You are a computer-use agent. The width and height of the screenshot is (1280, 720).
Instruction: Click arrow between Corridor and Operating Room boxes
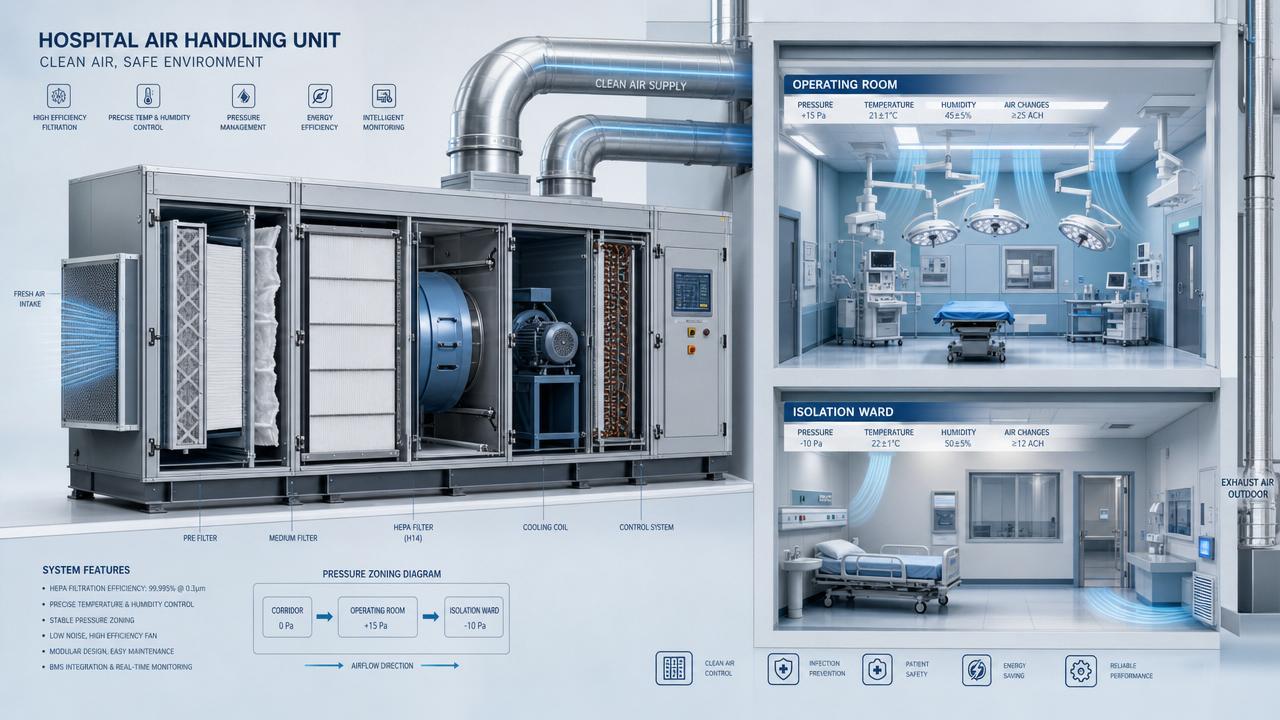click(x=323, y=617)
